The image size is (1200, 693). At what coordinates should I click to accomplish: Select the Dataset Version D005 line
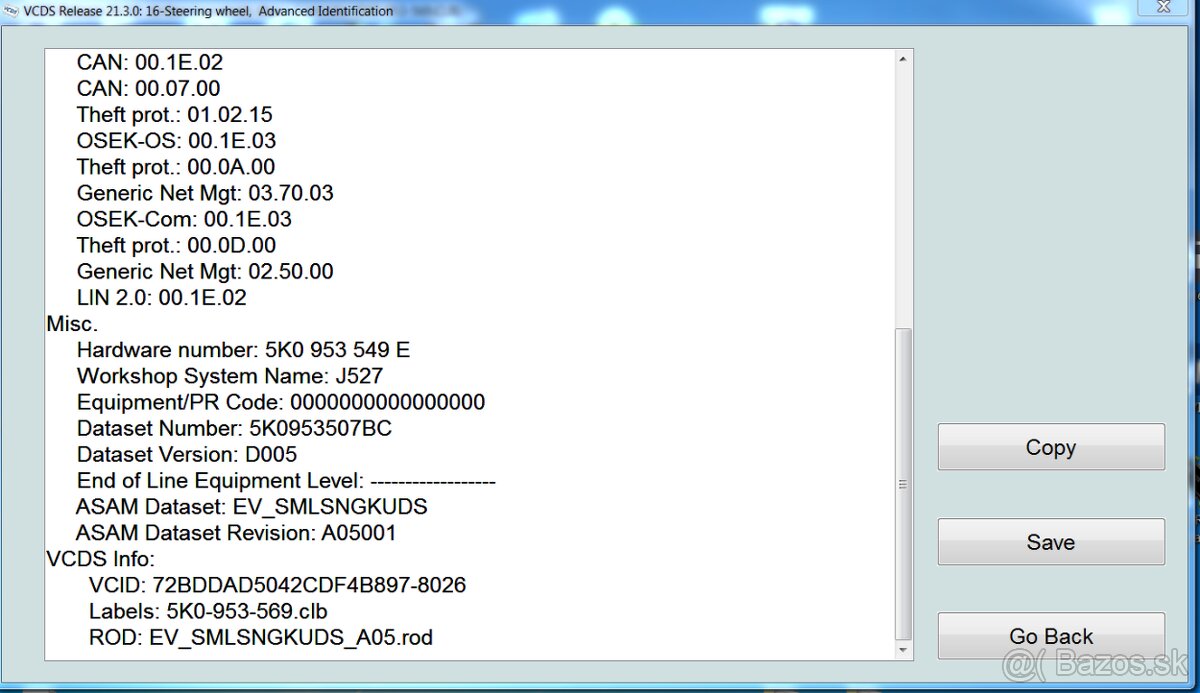pos(187,454)
